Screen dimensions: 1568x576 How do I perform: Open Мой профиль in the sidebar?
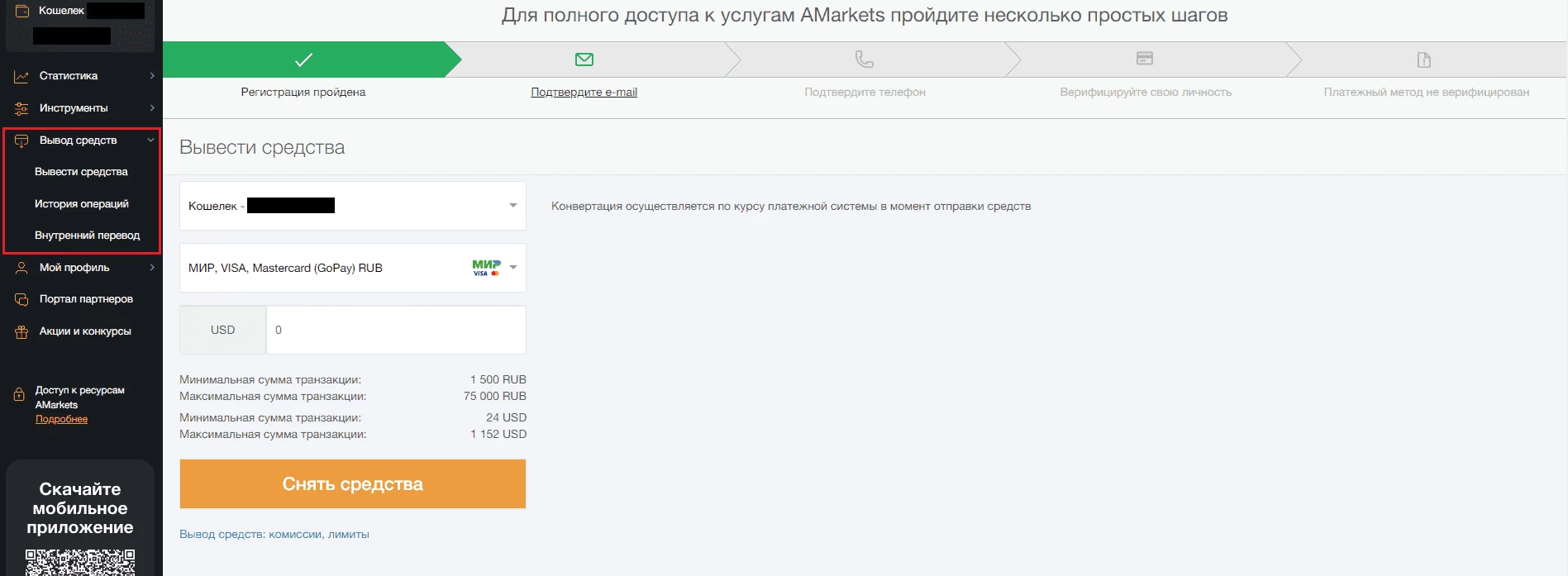tap(74, 268)
